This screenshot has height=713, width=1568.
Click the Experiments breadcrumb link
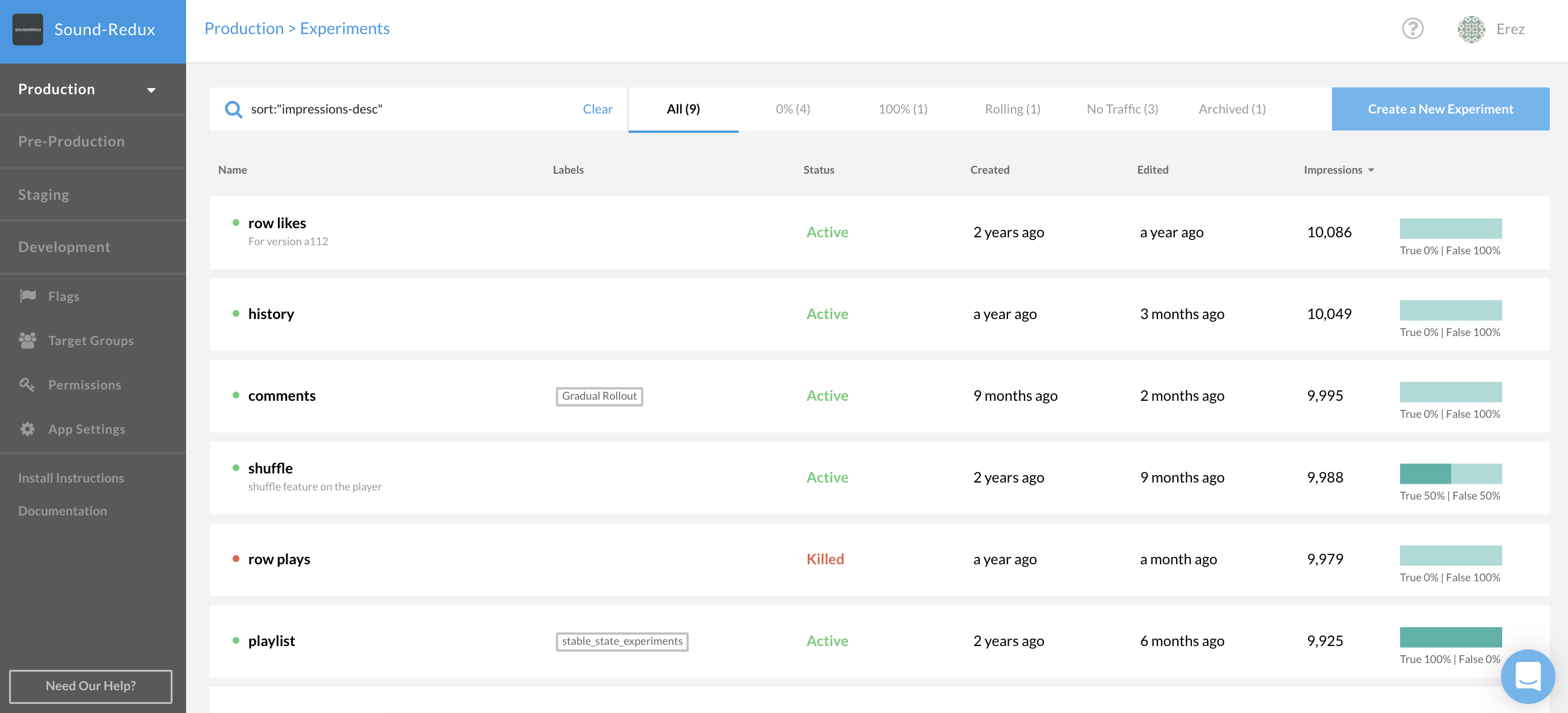coord(344,28)
